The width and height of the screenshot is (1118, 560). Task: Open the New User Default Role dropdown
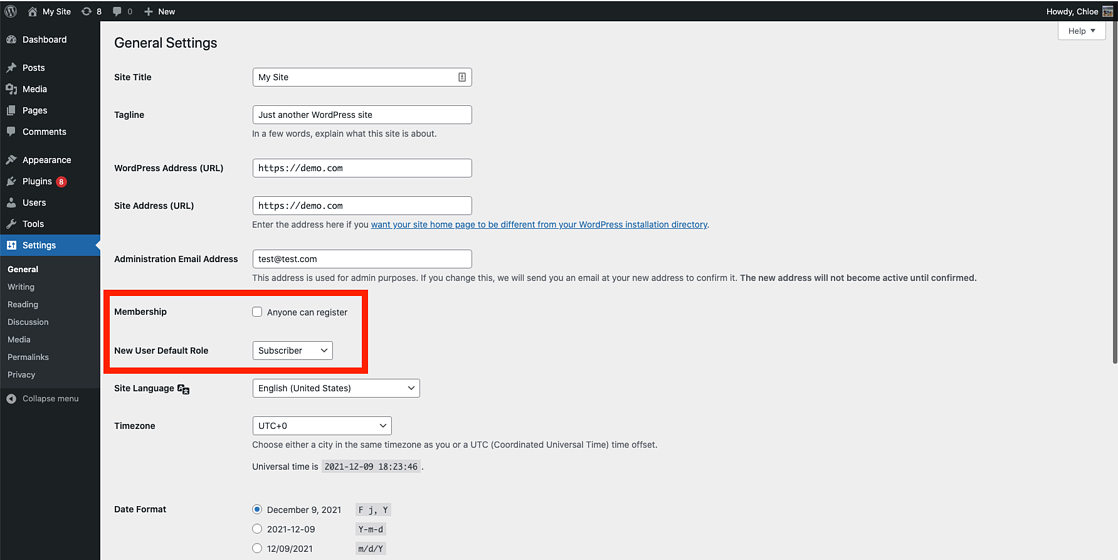tap(292, 351)
